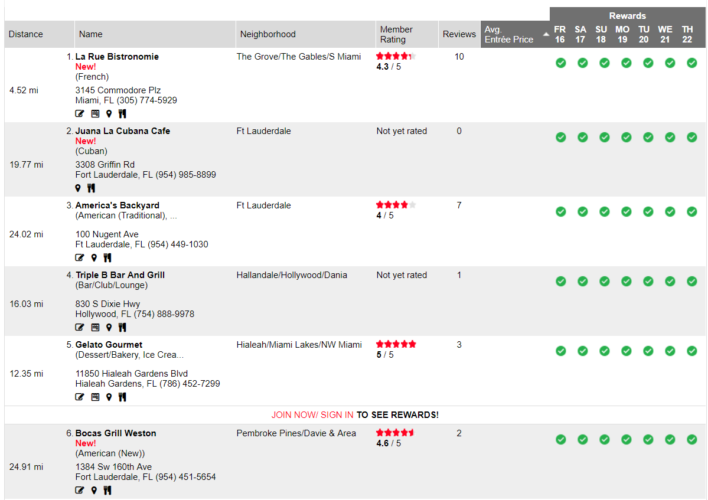Screen dimensions: 708x500
Task: Click America's Backyard Monday 19 reward checkmark
Action: [626, 211]
